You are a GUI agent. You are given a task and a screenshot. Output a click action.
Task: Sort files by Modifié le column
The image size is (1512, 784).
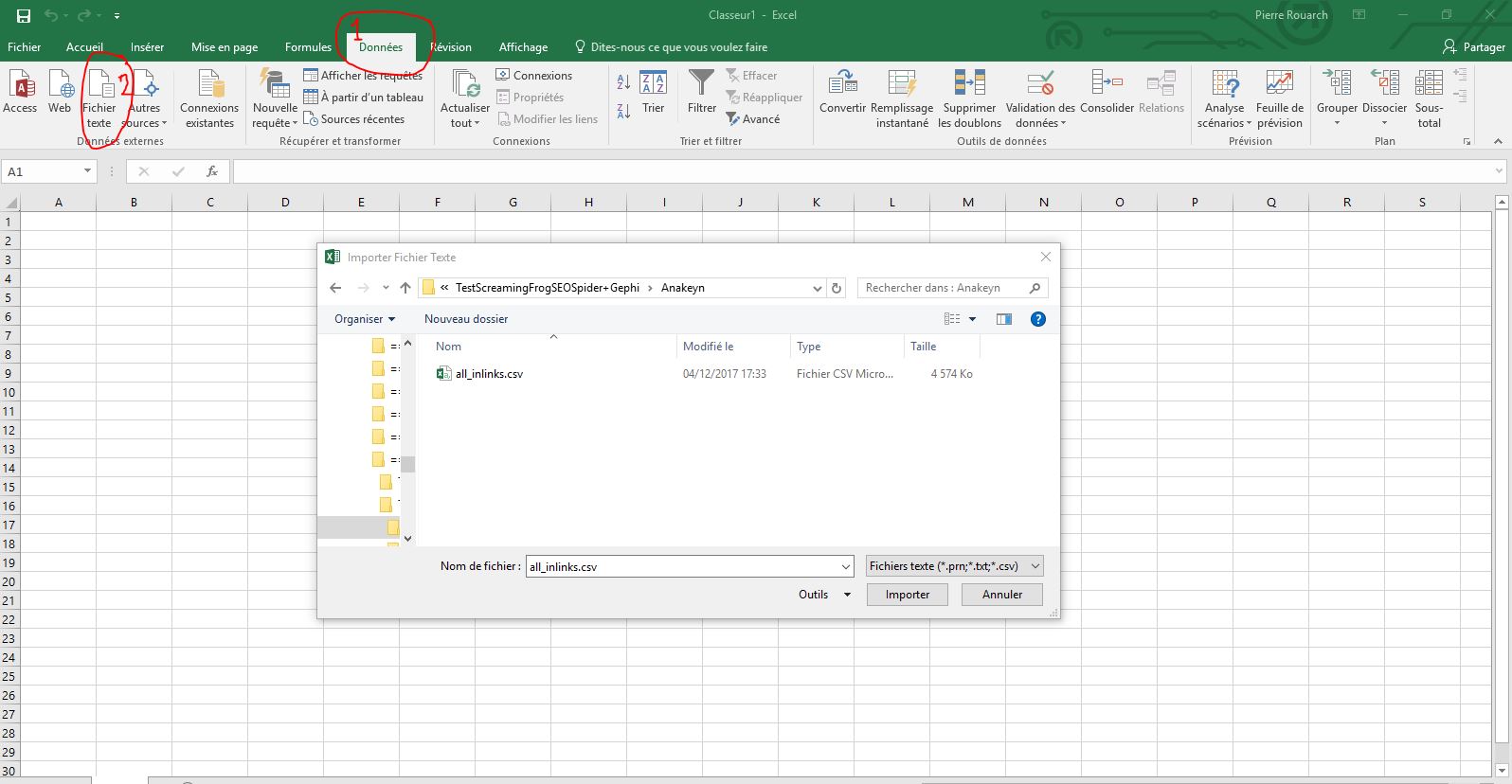pos(733,347)
